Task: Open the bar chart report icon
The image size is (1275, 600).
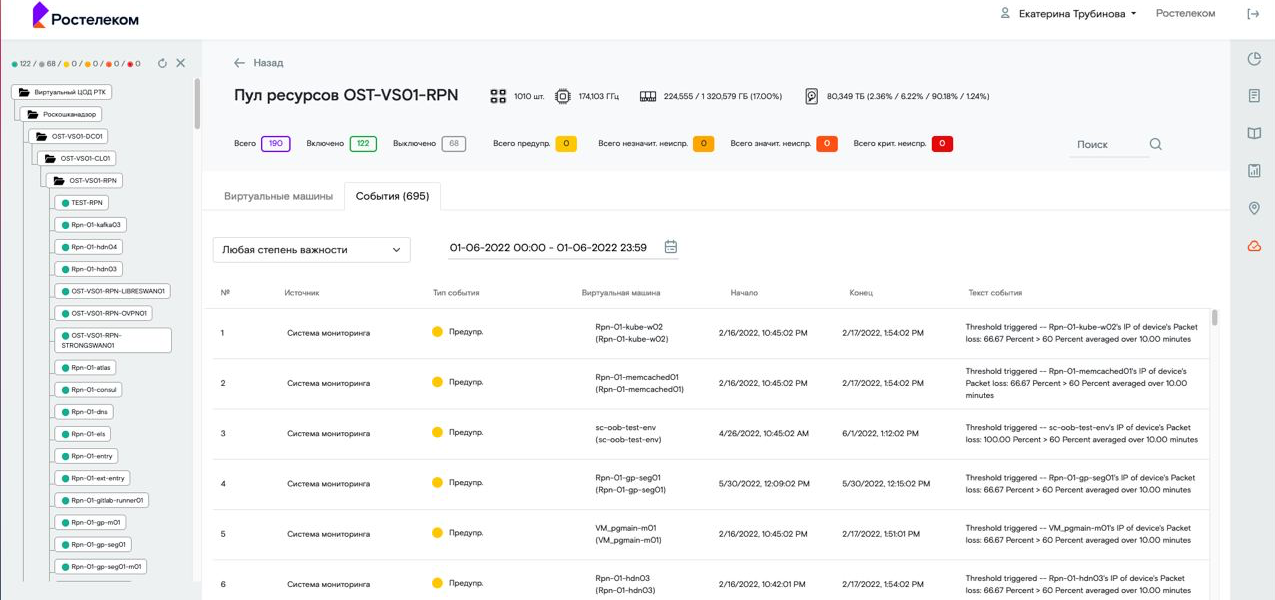Action: pos(1254,171)
